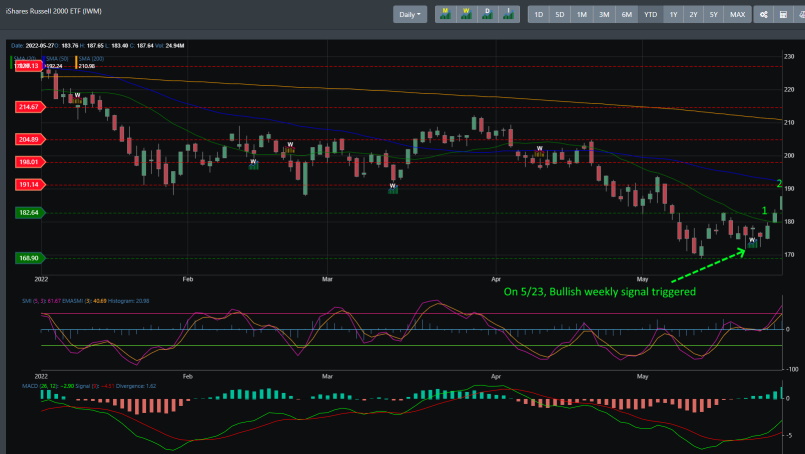
Task: Set chart range to 5Y
Action: tap(714, 14)
